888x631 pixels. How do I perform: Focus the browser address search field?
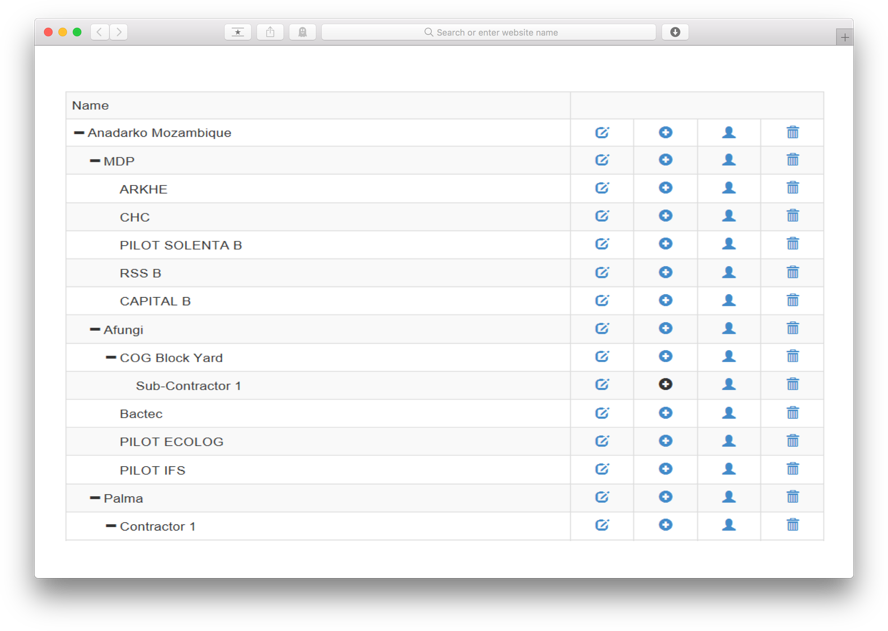[x=489, y=32]
